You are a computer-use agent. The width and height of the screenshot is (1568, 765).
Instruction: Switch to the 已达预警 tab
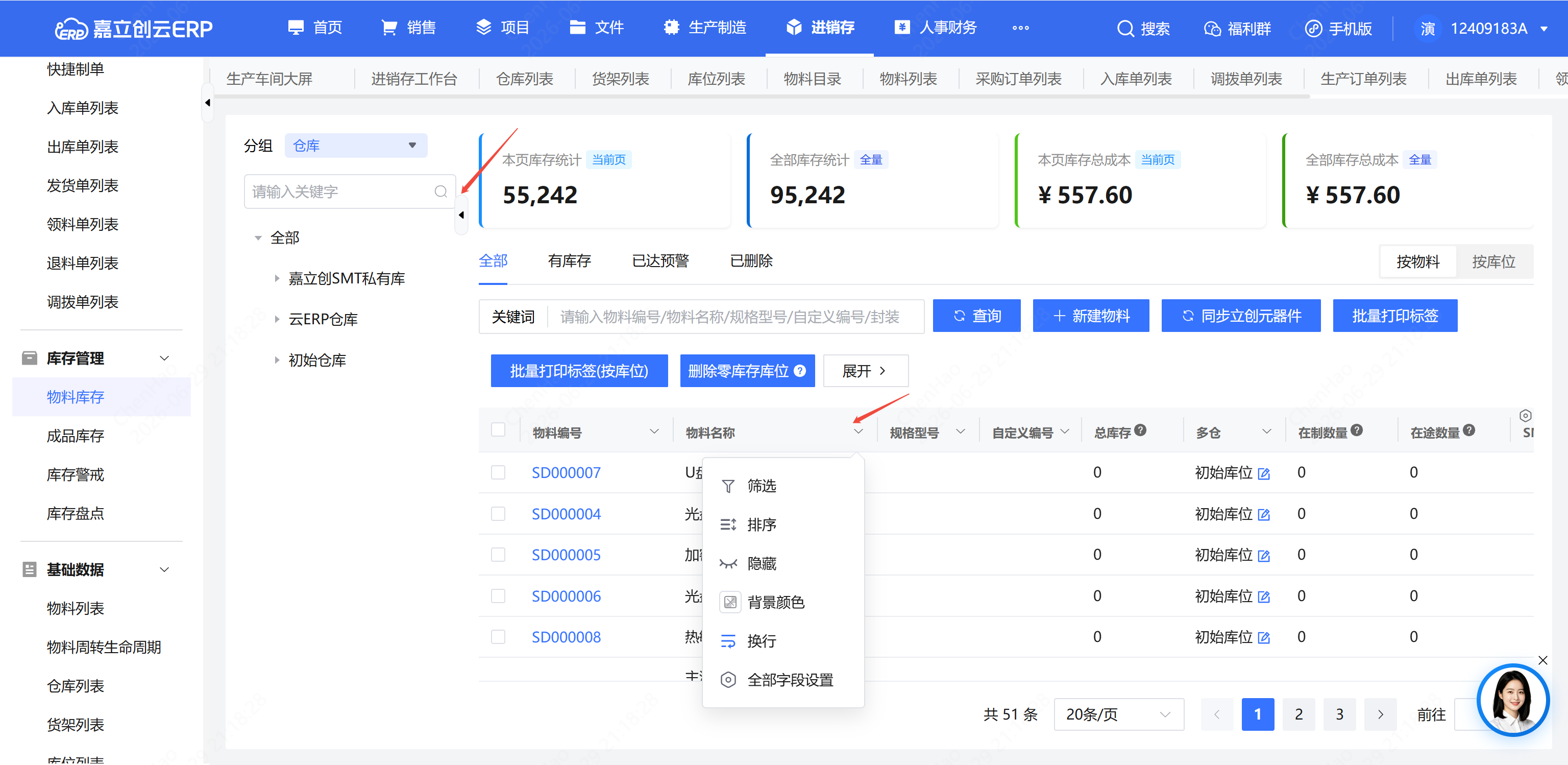[x=660, y=261]
